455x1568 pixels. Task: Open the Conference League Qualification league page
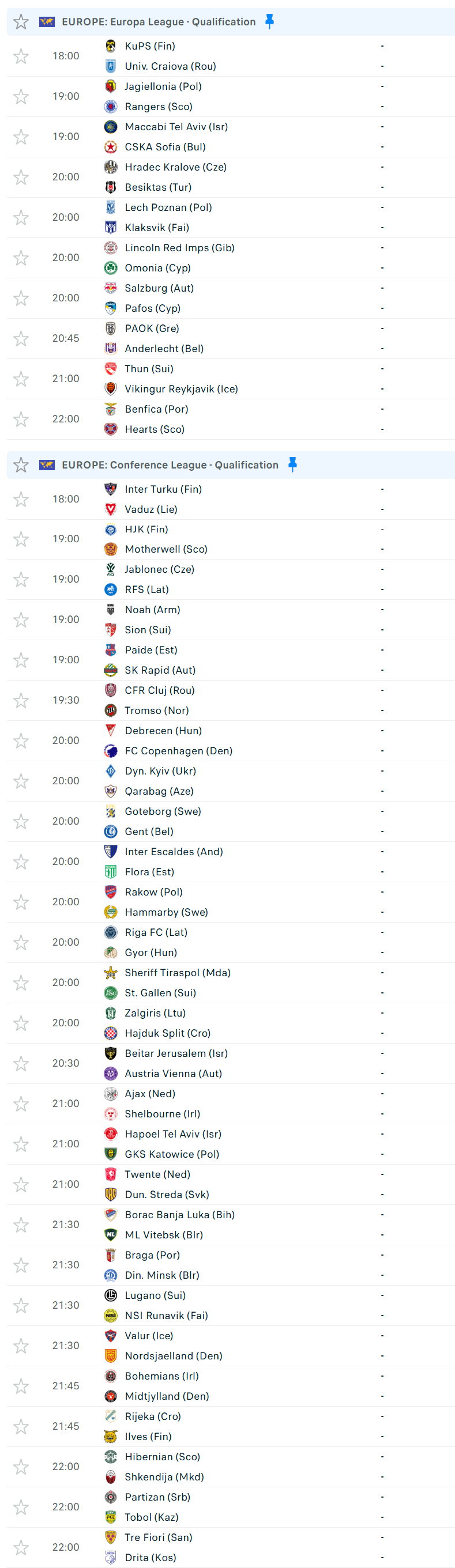click(170, 465)
